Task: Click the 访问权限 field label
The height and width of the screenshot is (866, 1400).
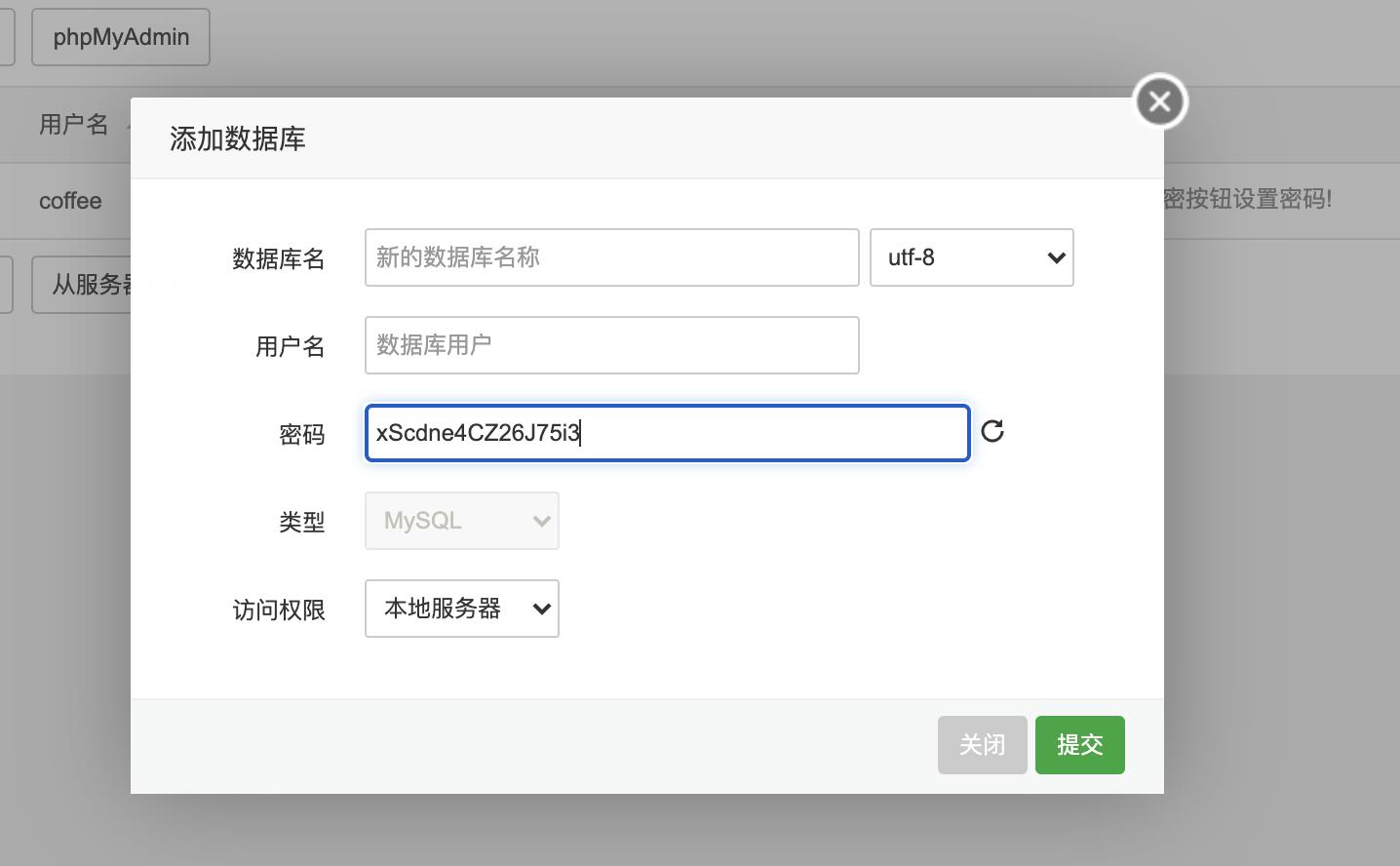Action: click(279, 610)
